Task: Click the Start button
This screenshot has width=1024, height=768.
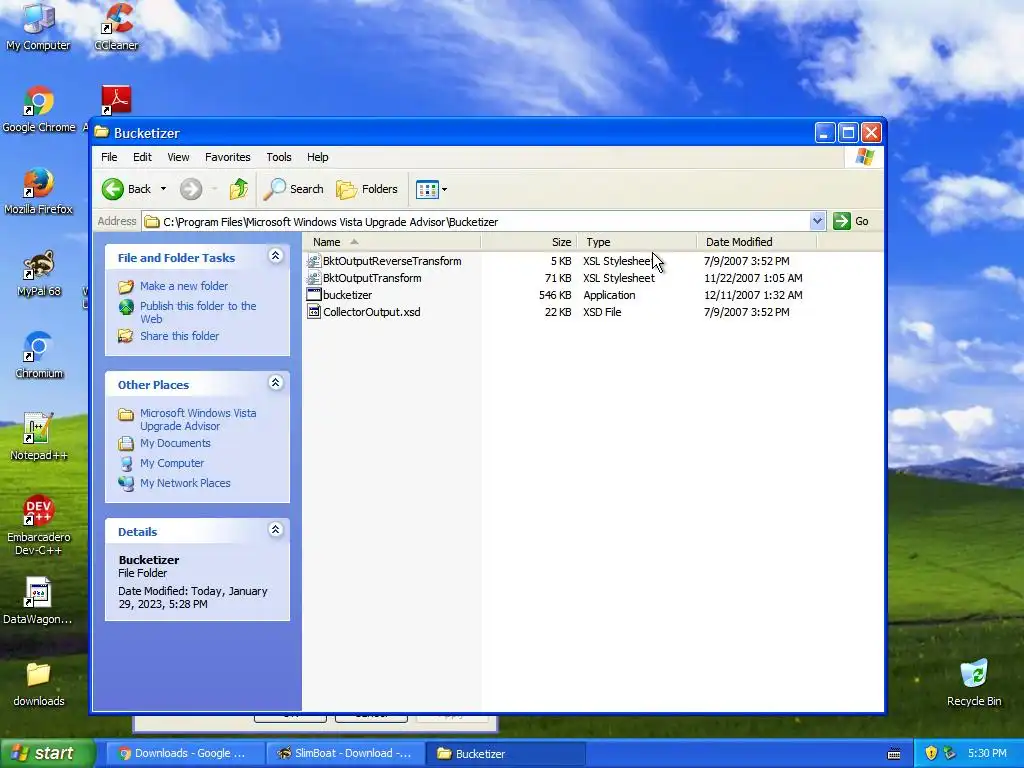Action: [x=47, y=753]
